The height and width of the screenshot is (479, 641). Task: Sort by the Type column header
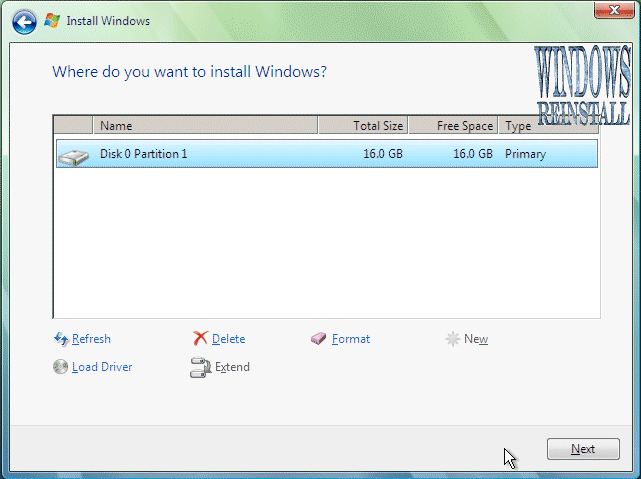548,126
